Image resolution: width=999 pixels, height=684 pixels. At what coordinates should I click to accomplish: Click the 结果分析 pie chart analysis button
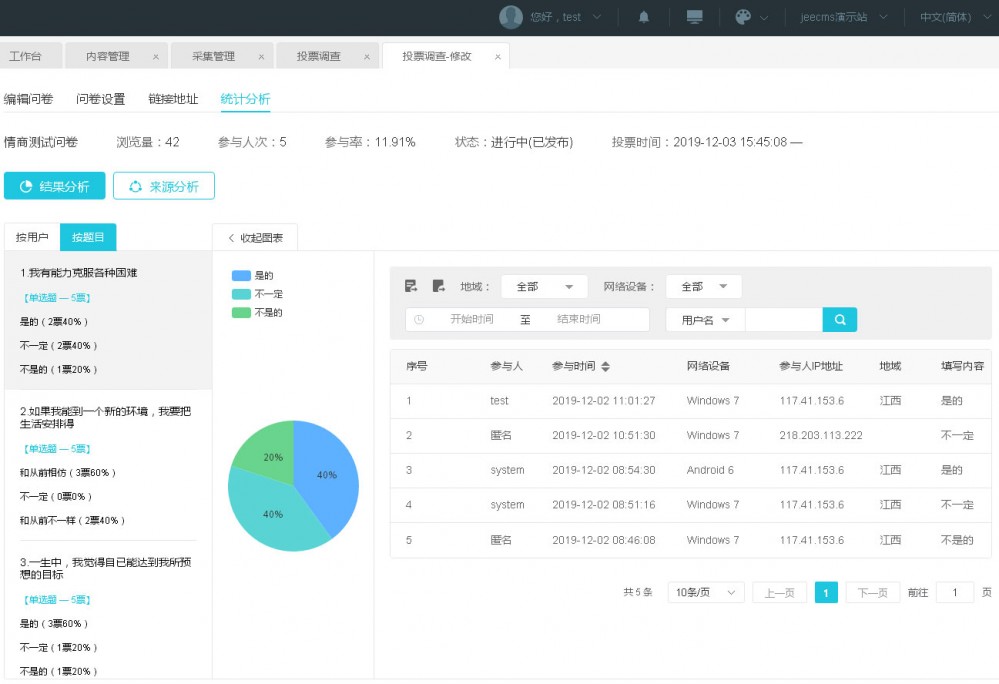(x=54, y=186)
